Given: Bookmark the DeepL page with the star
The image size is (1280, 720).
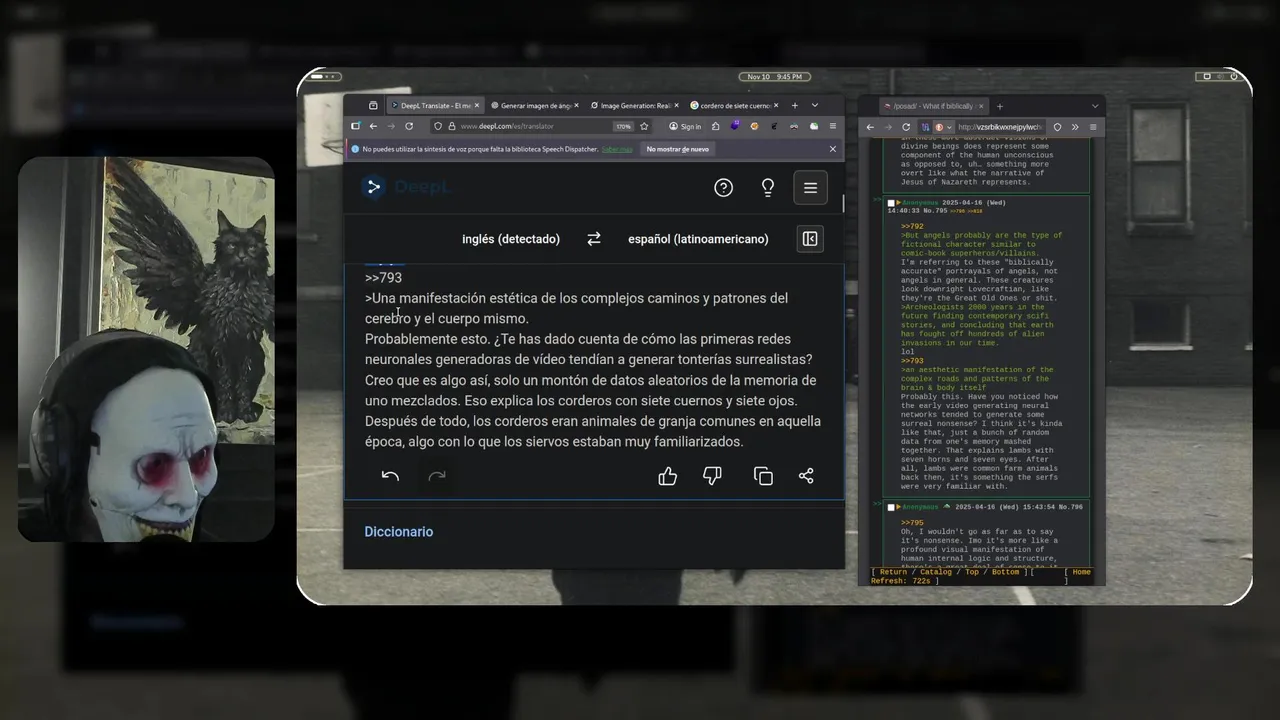Looking at the screenshot, I should [644, 126].
